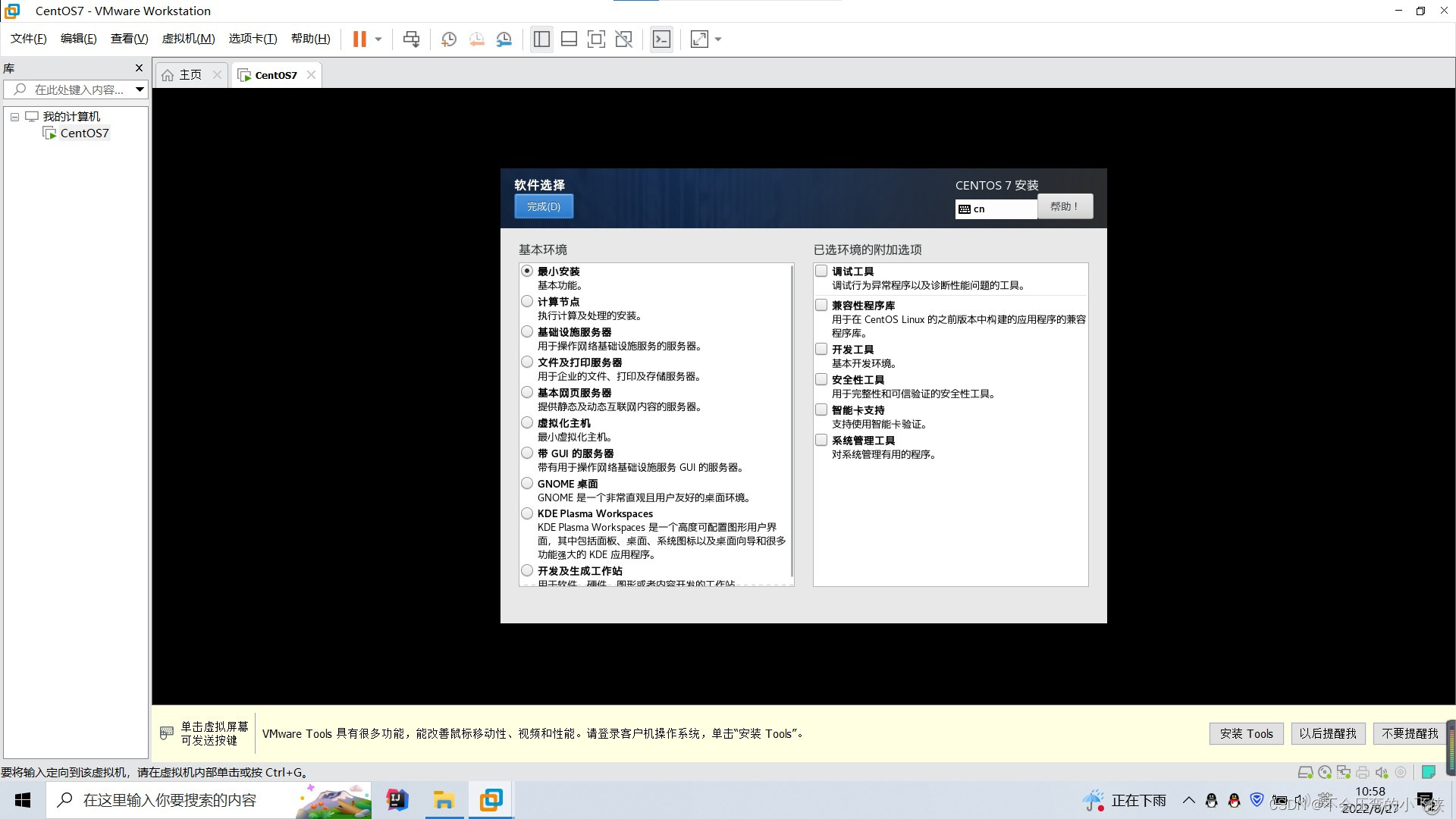Close the CentOS7 tab
The height and width of the screenshot is (819, 1456).
click(311, 74)
